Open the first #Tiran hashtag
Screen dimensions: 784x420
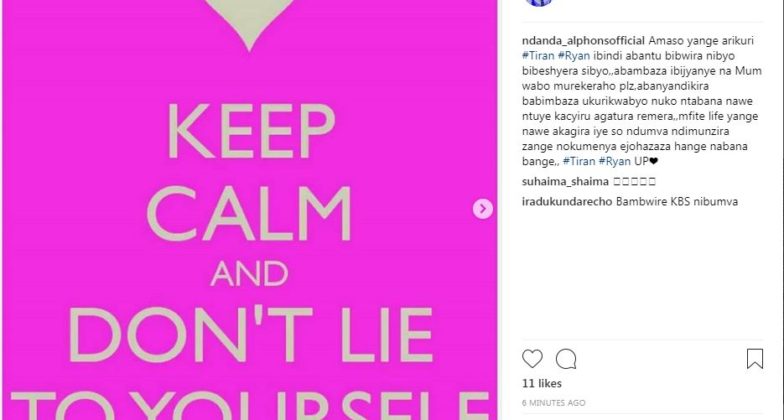tap(538, 56)
